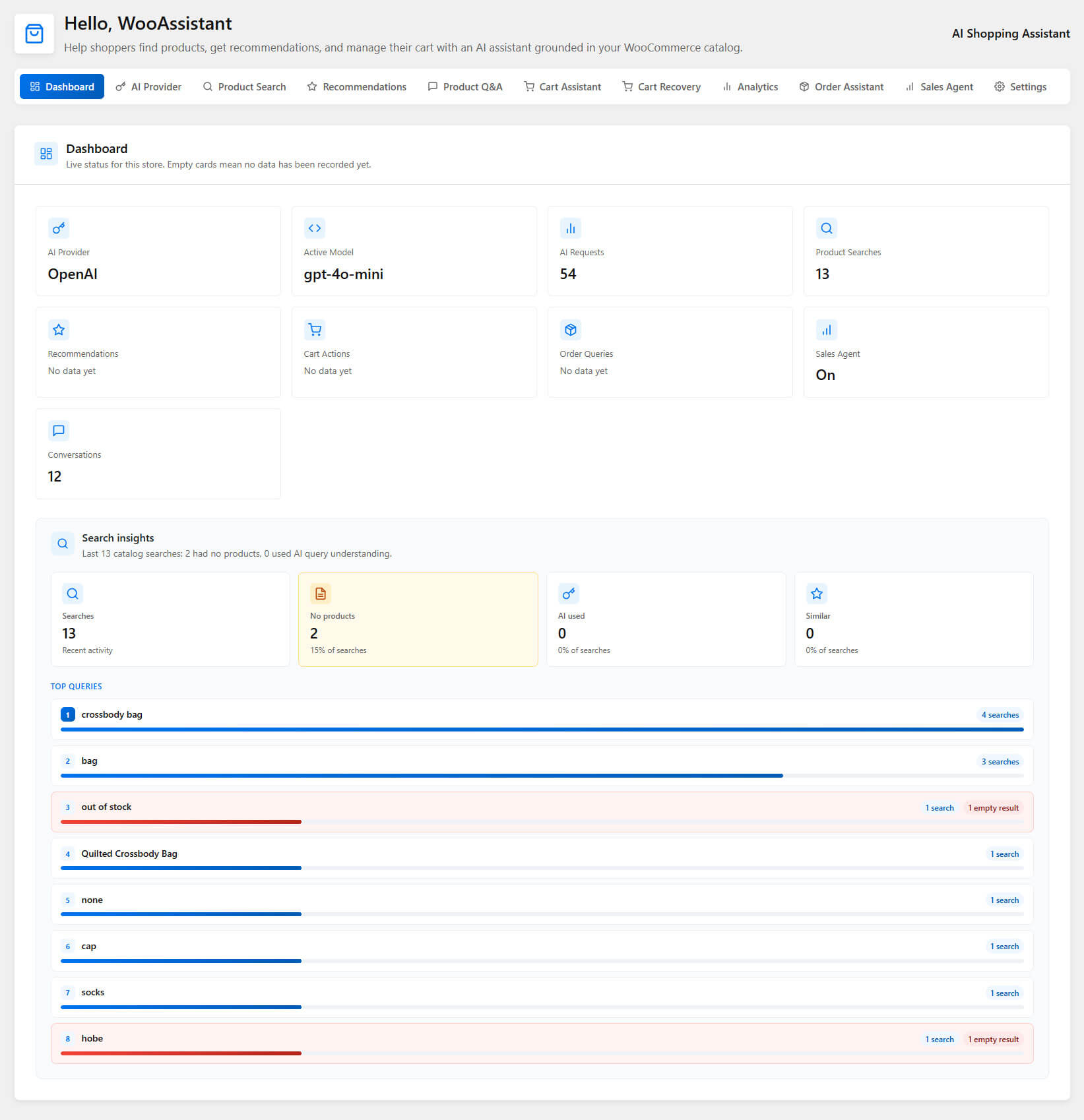This screenshot has width=1084, height=1120.
Task: Click the Recent activity caption
Action: pyautogui.click(x=87, y=650)
